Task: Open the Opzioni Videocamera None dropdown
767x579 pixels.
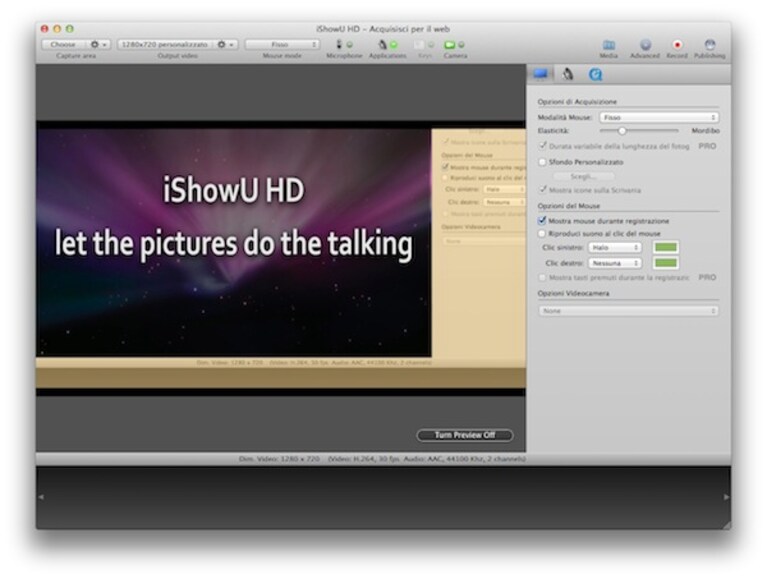Action: (629, 311)
